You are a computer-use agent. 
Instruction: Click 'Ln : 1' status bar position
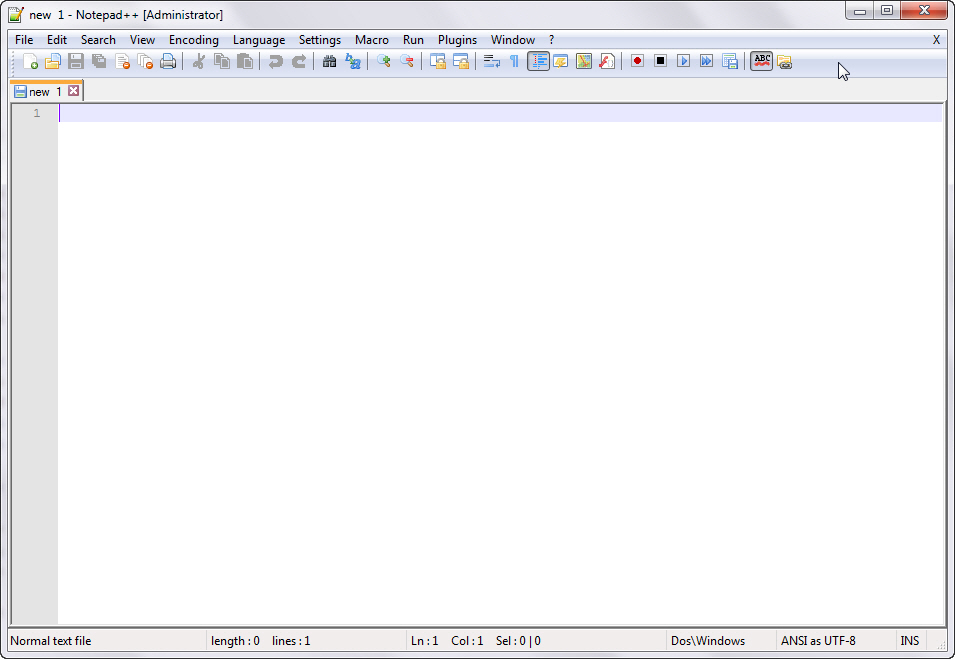tap(425, 641)
